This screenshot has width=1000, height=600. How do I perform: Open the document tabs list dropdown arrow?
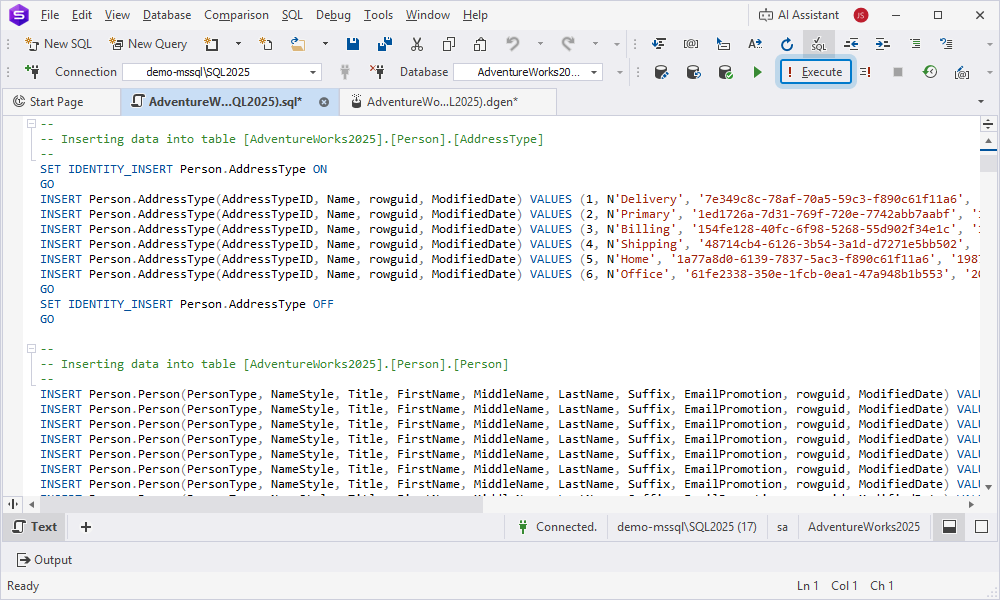point(981,101)
